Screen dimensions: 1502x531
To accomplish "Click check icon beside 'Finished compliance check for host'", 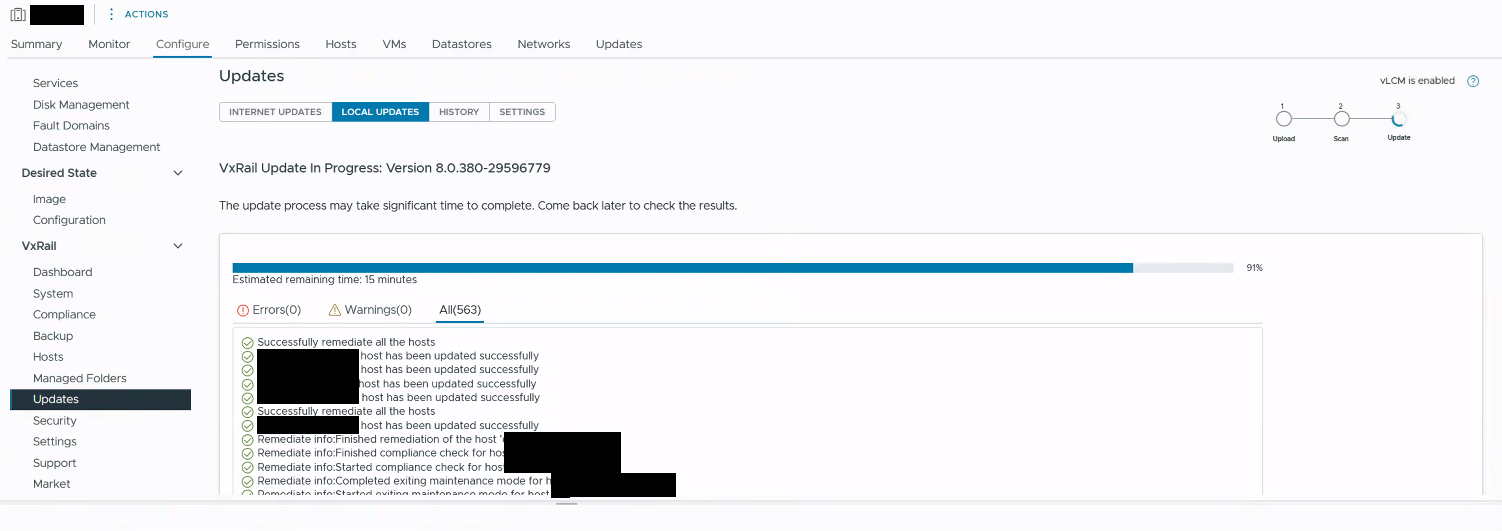I will click(248, 454).
